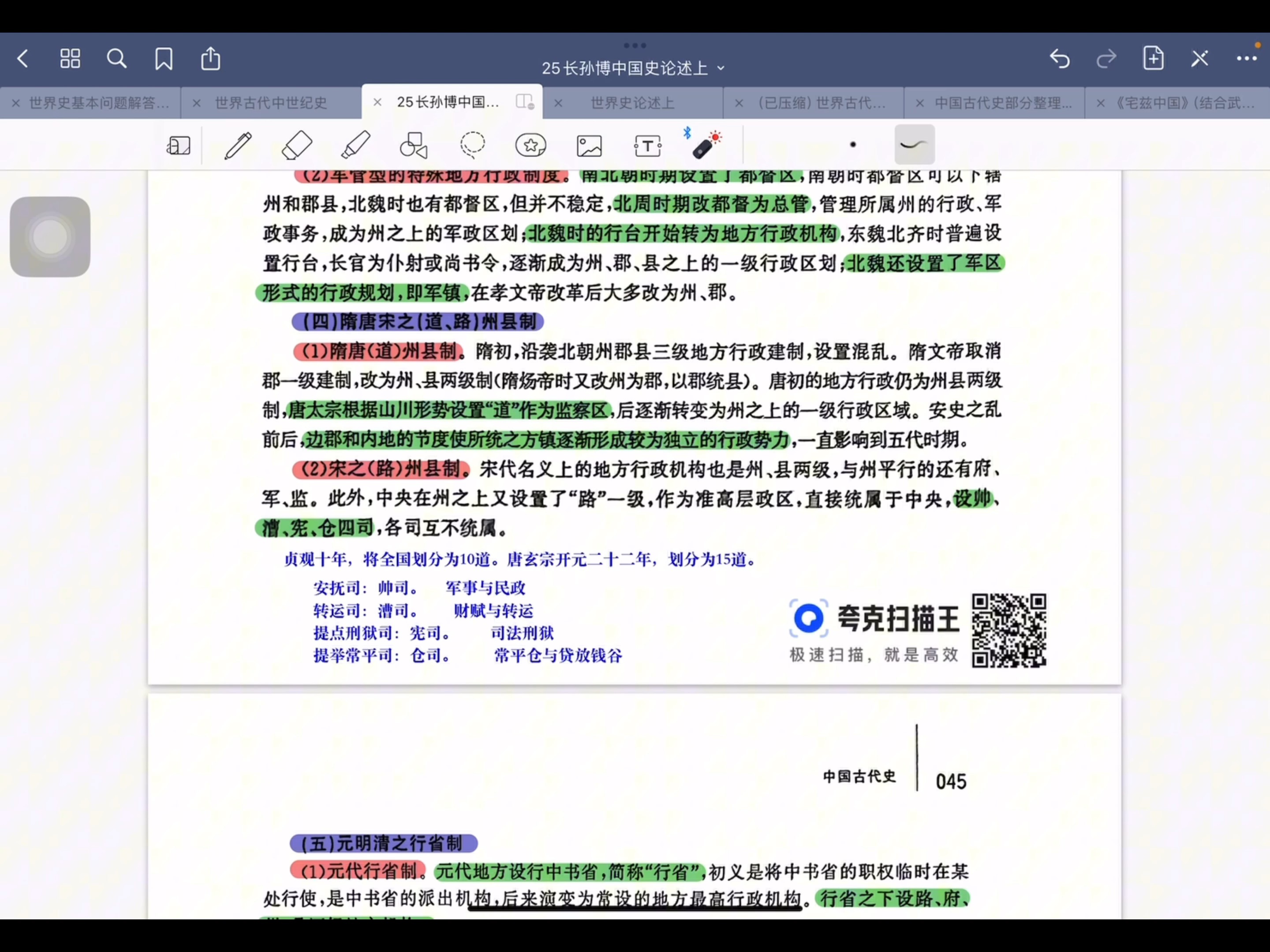The height and width of the screenshot is (952, 1270).
Task: Tap red highlight (1)隋唐(道)州县制
Action: click(x=378, y=351)
